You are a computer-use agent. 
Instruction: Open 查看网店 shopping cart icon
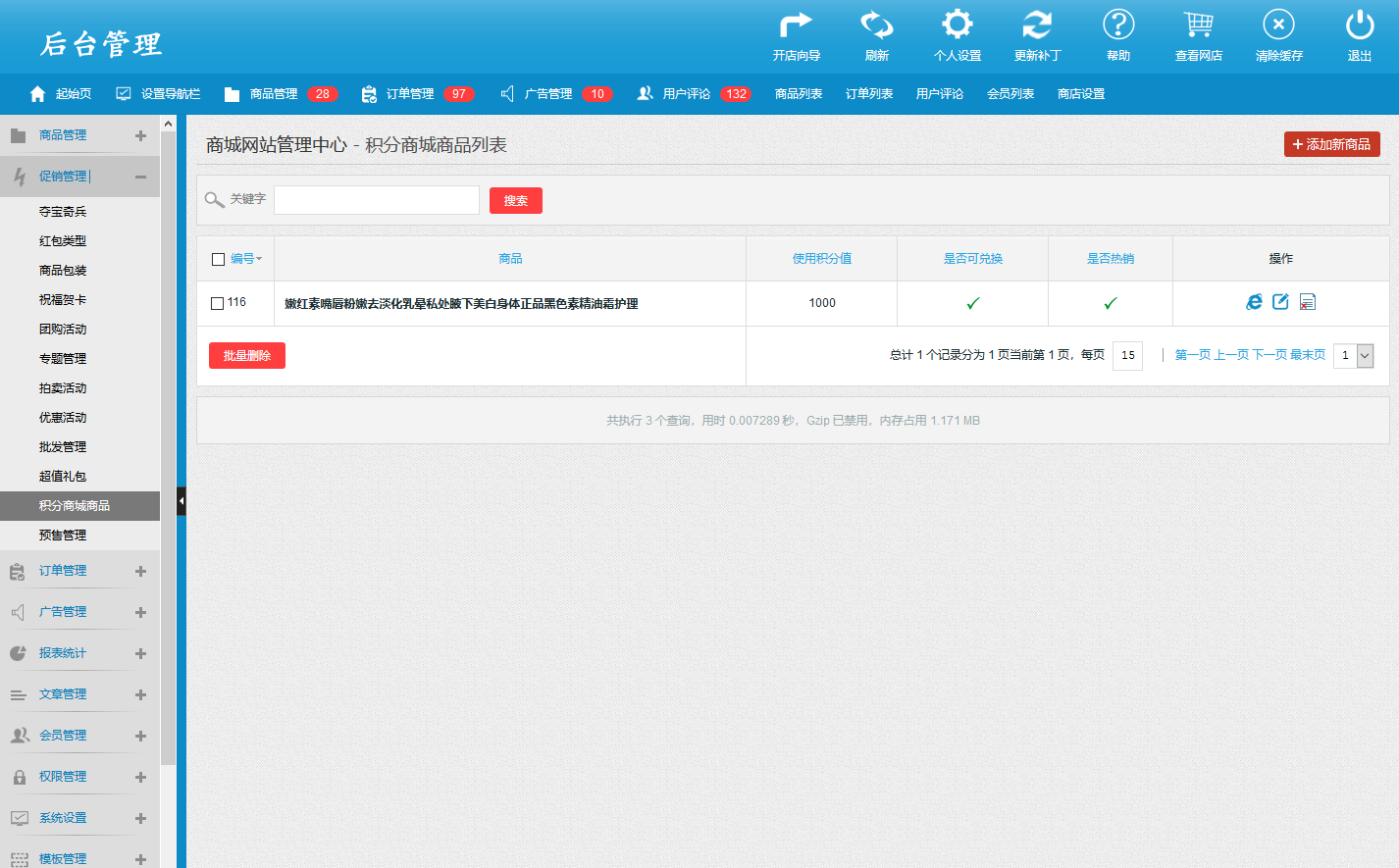coord(1198,26)
